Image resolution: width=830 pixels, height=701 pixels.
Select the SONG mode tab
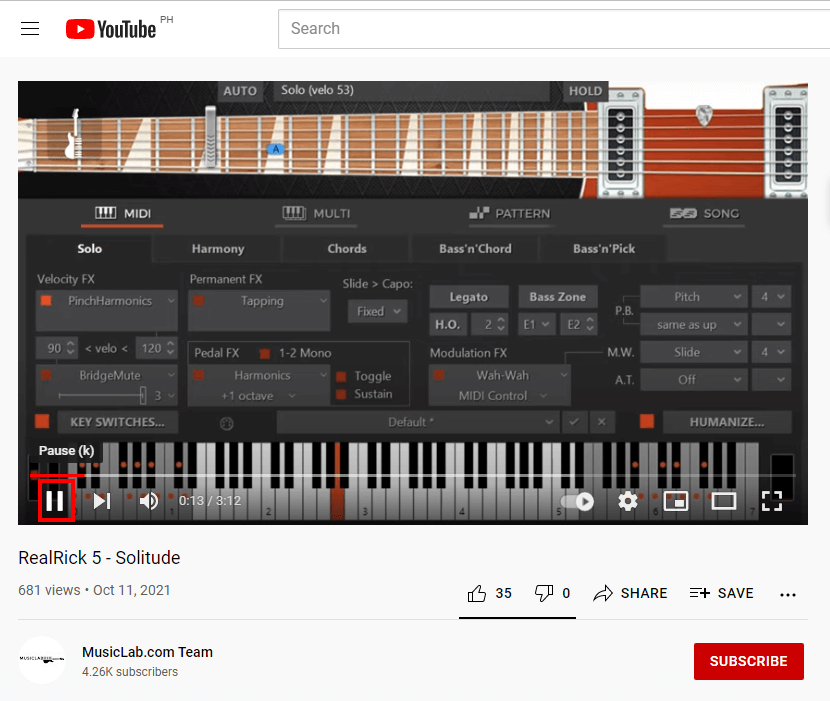pyautogui.click(x=704, y=213)
